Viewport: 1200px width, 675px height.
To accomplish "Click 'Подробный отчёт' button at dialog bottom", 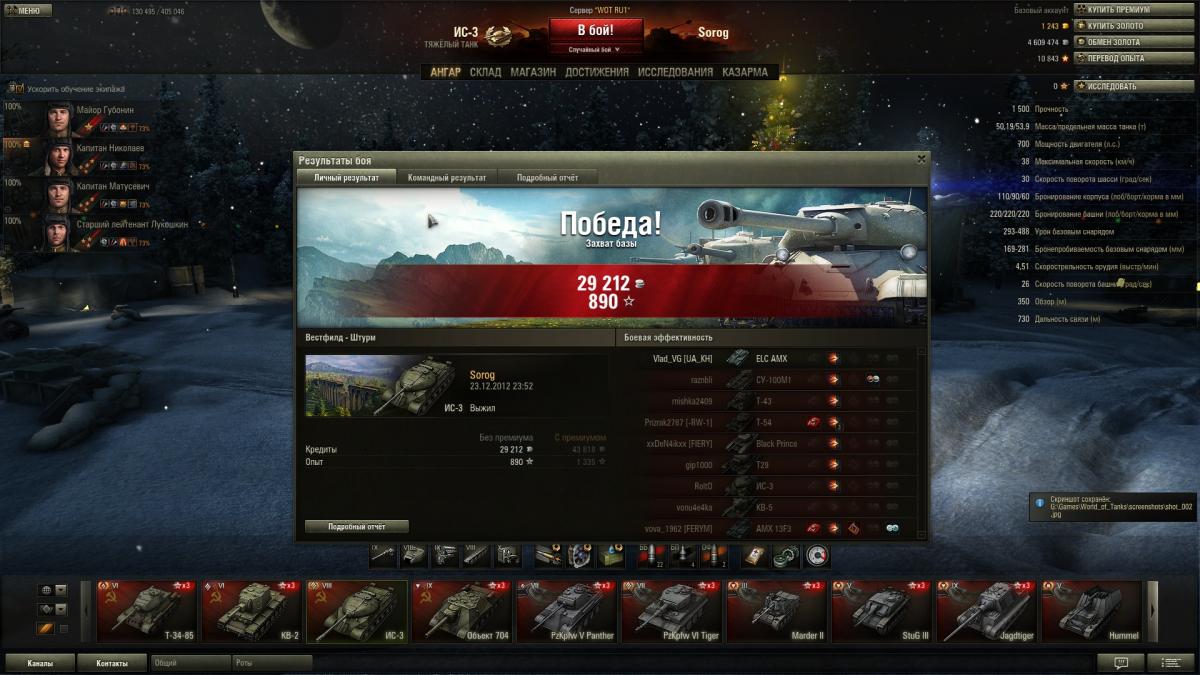I will point(357,526).
